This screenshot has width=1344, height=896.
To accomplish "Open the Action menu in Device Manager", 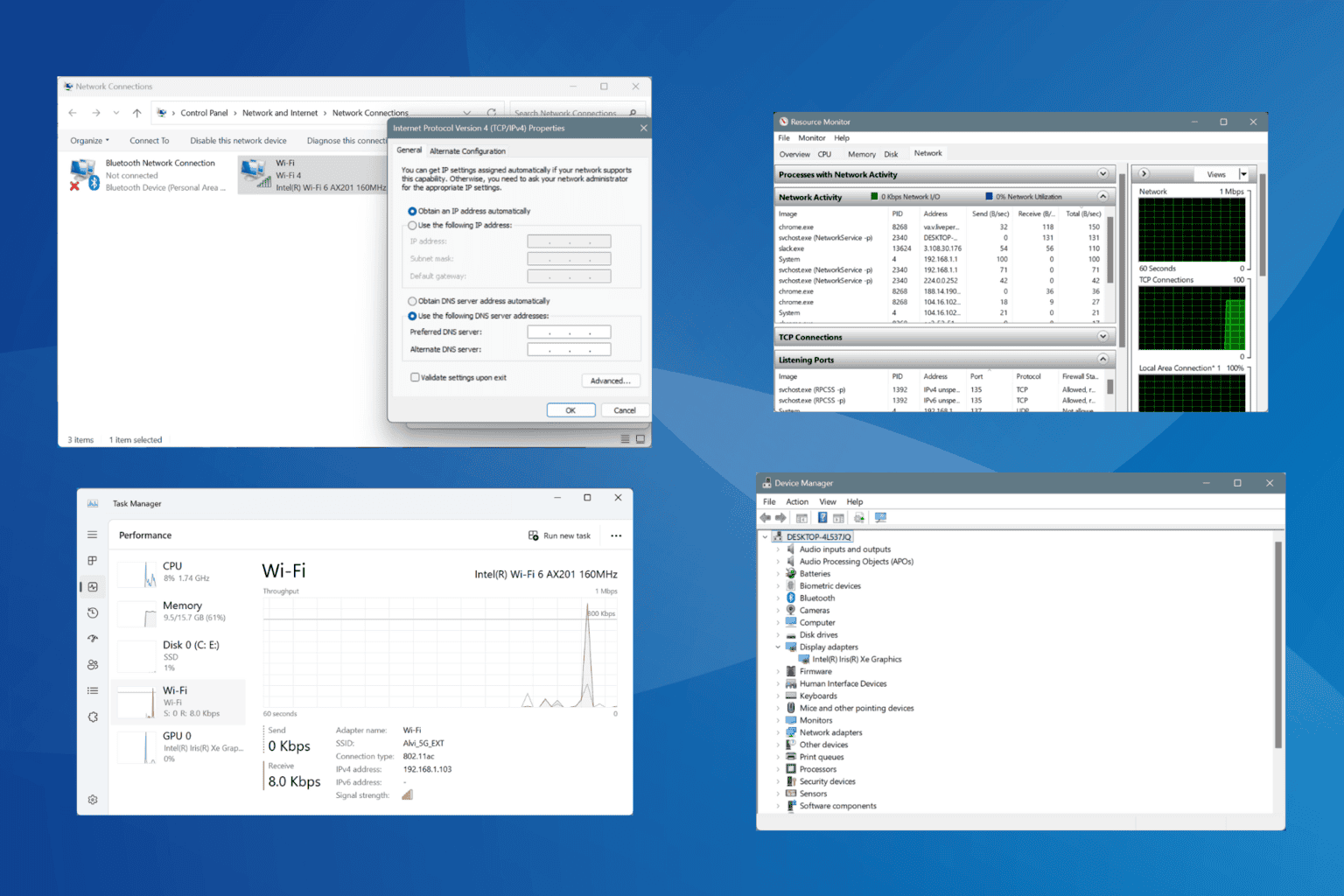I will 796,501.
